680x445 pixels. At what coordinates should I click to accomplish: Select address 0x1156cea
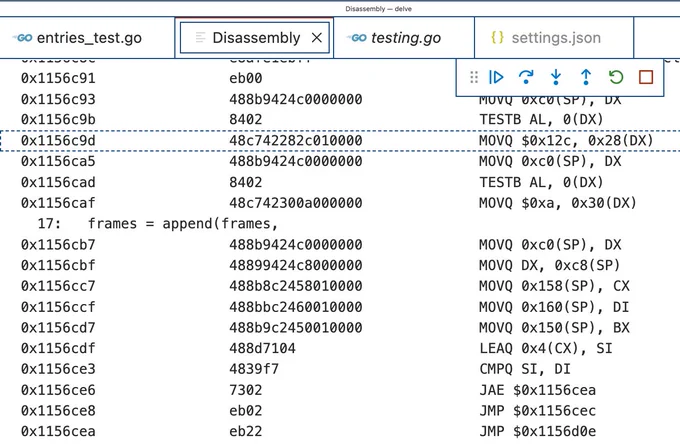(58, 431)
